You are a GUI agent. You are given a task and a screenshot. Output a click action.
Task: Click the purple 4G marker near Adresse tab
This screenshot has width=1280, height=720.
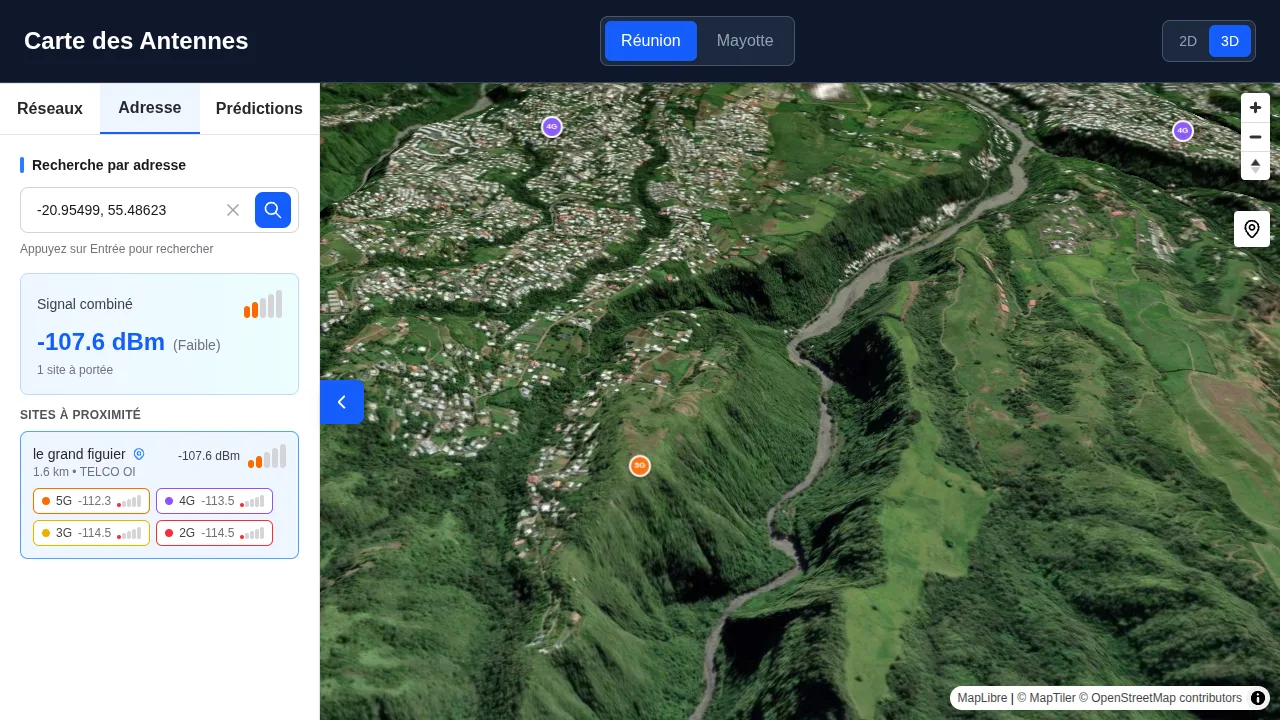click(552, 127)
